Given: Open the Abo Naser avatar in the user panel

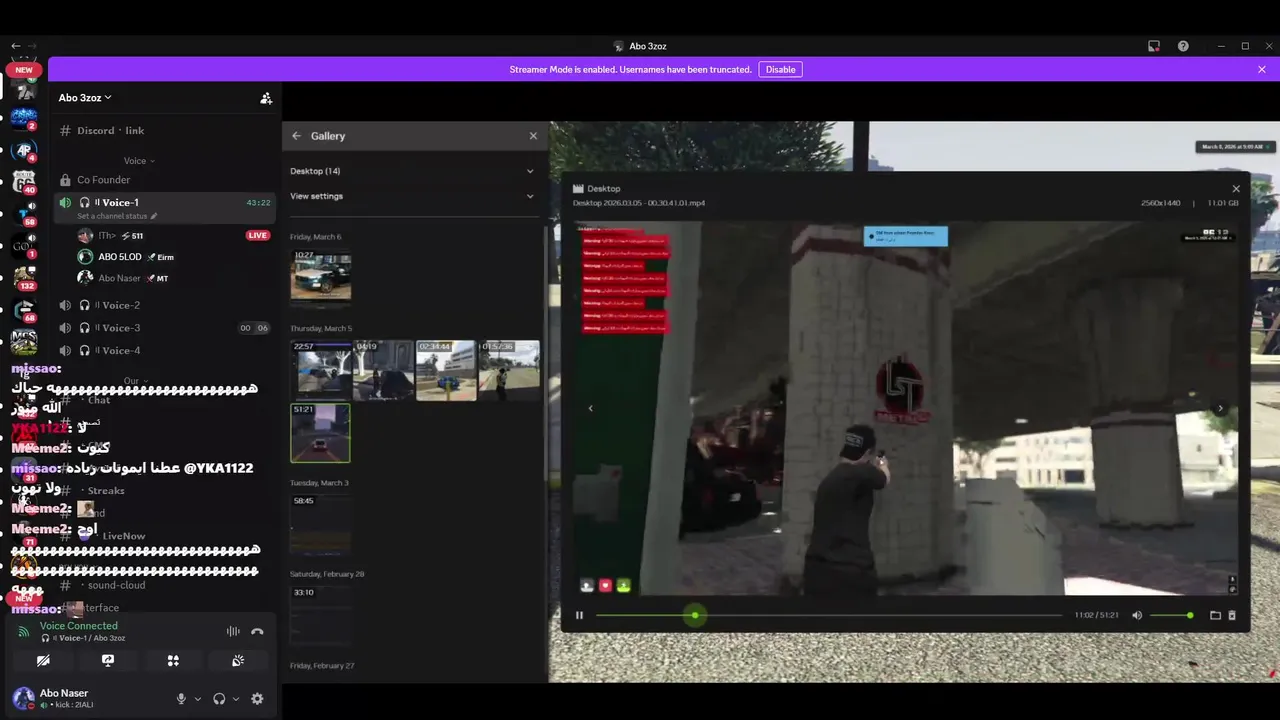Looking at the screenshot, I should [x=23, y=698].
